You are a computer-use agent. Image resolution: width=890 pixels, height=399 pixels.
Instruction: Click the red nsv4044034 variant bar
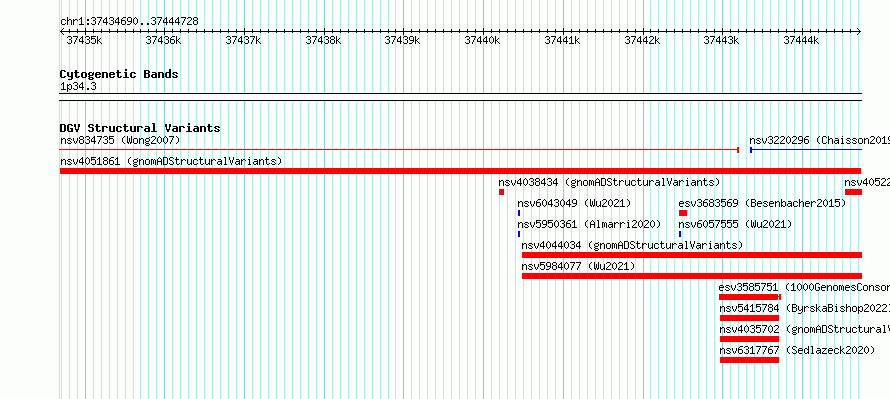(692, 255)
